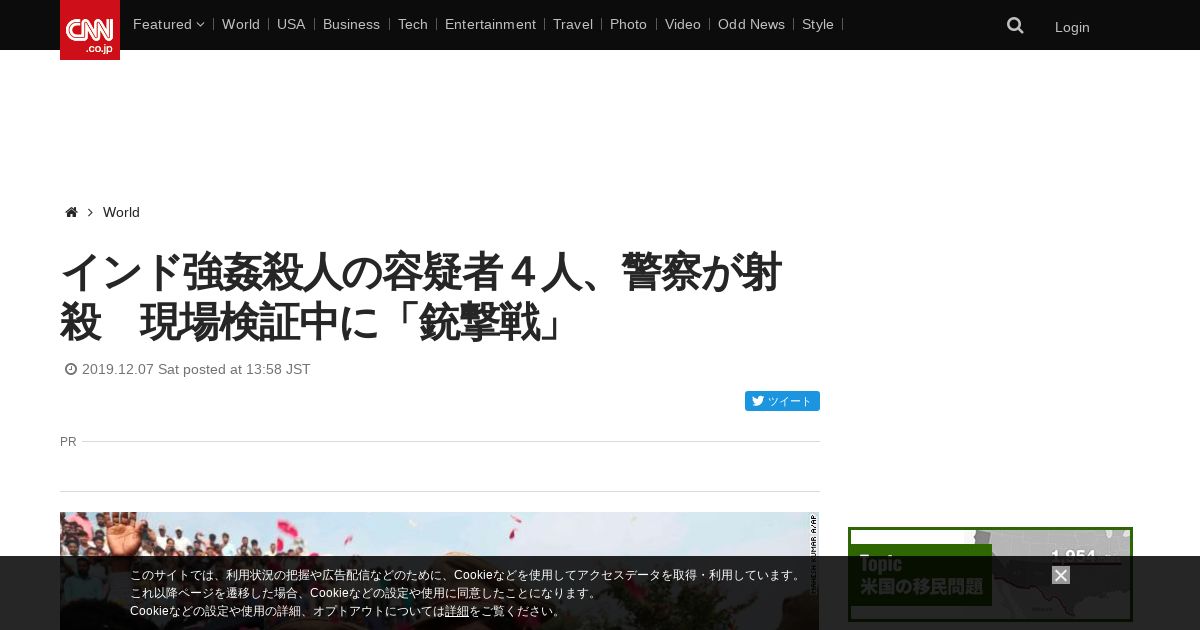This screenshot has height=630, width=1200.
Task: Open the CNN.co.jp logo home
Action: point(90,30)
